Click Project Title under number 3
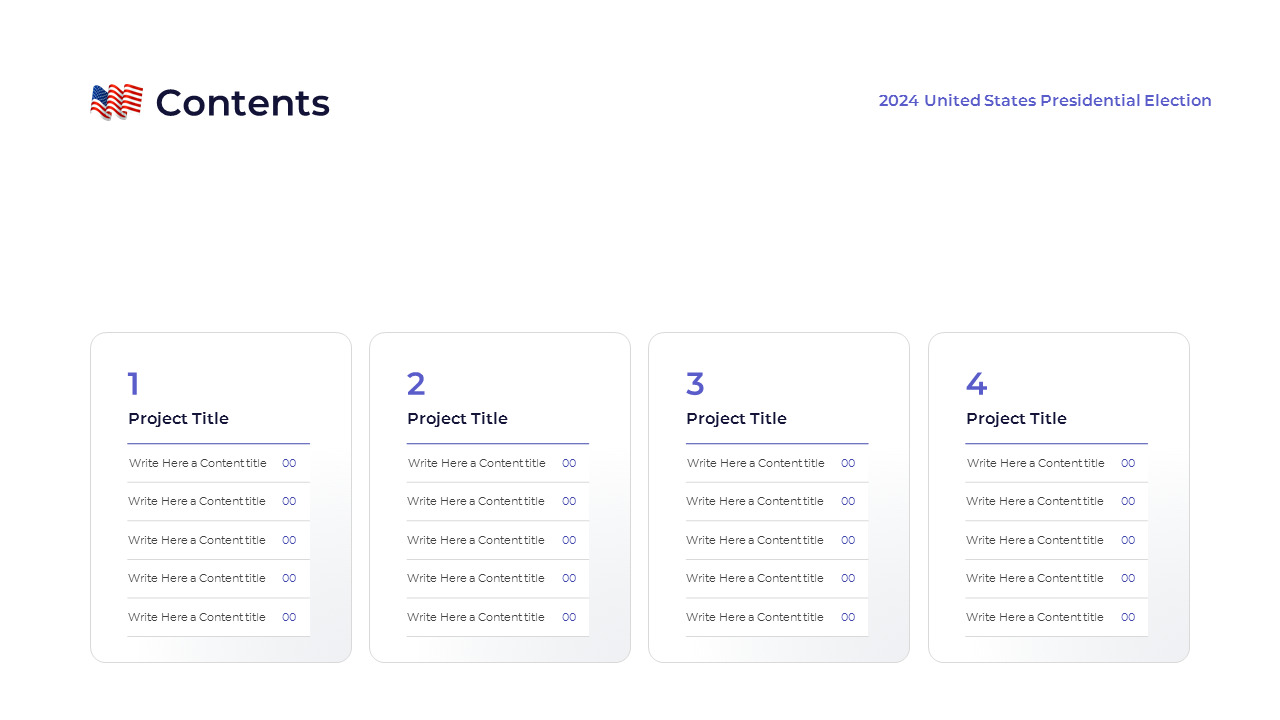This screenshot has height=720, width=1280. [x=736, y=419]
